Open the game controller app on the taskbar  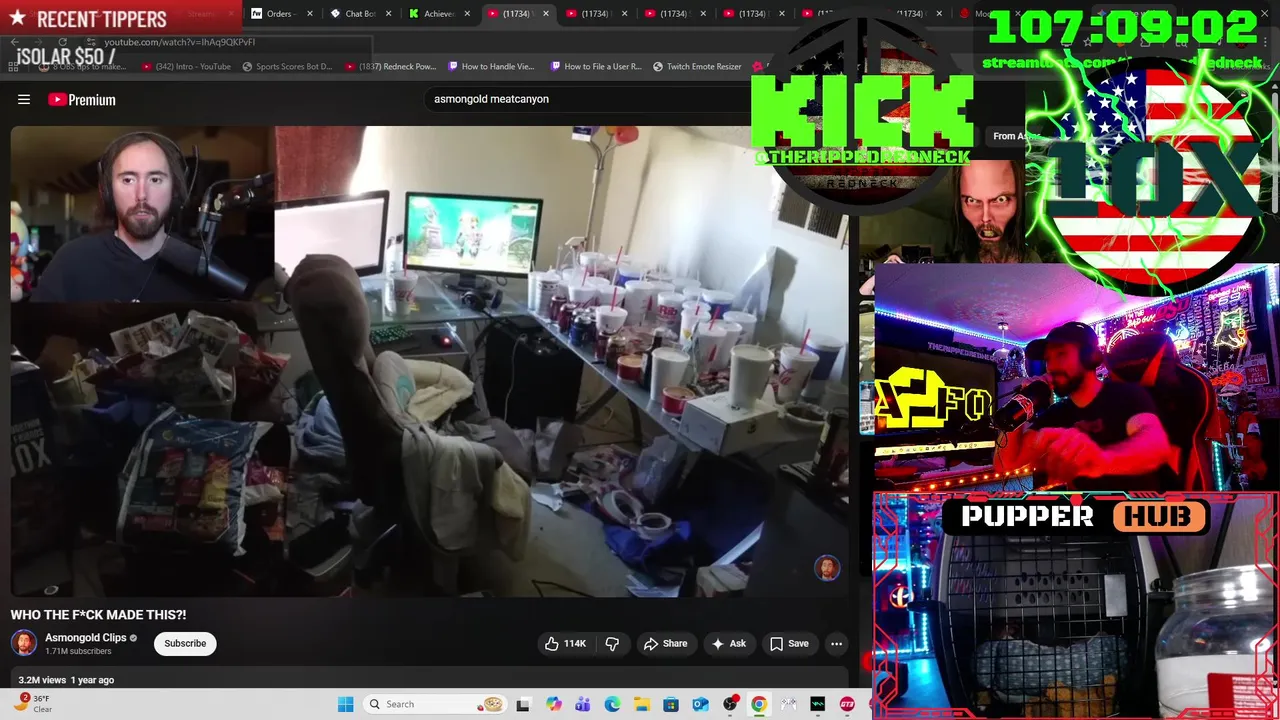[x=789, y=704]
